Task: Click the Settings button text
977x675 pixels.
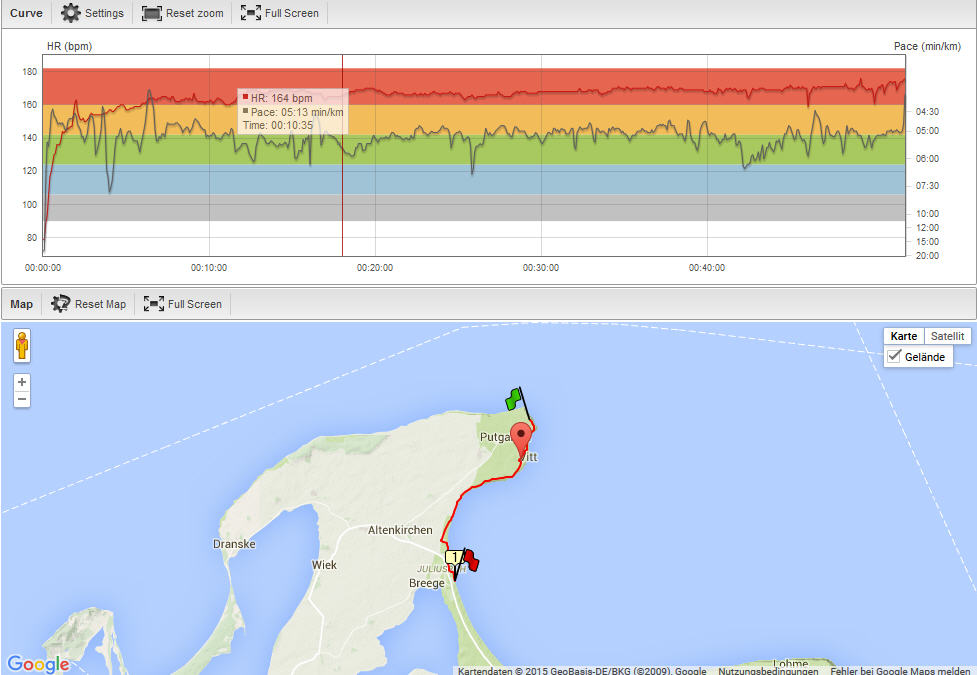Action: (x=104, y=13)
